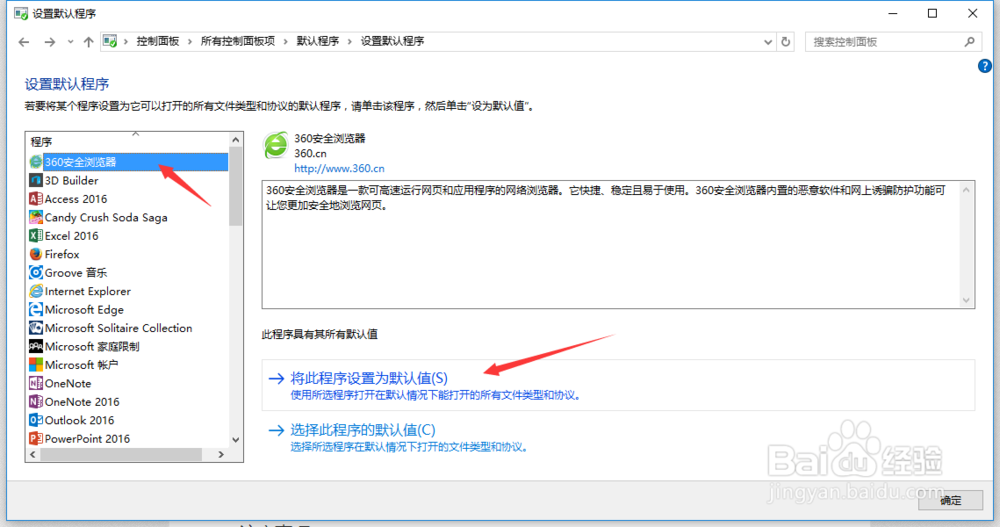This screenshot has height=527, width=1000.
Task: Click the 控制面板 breadcrumb
Action: click(x=158, y=41)
